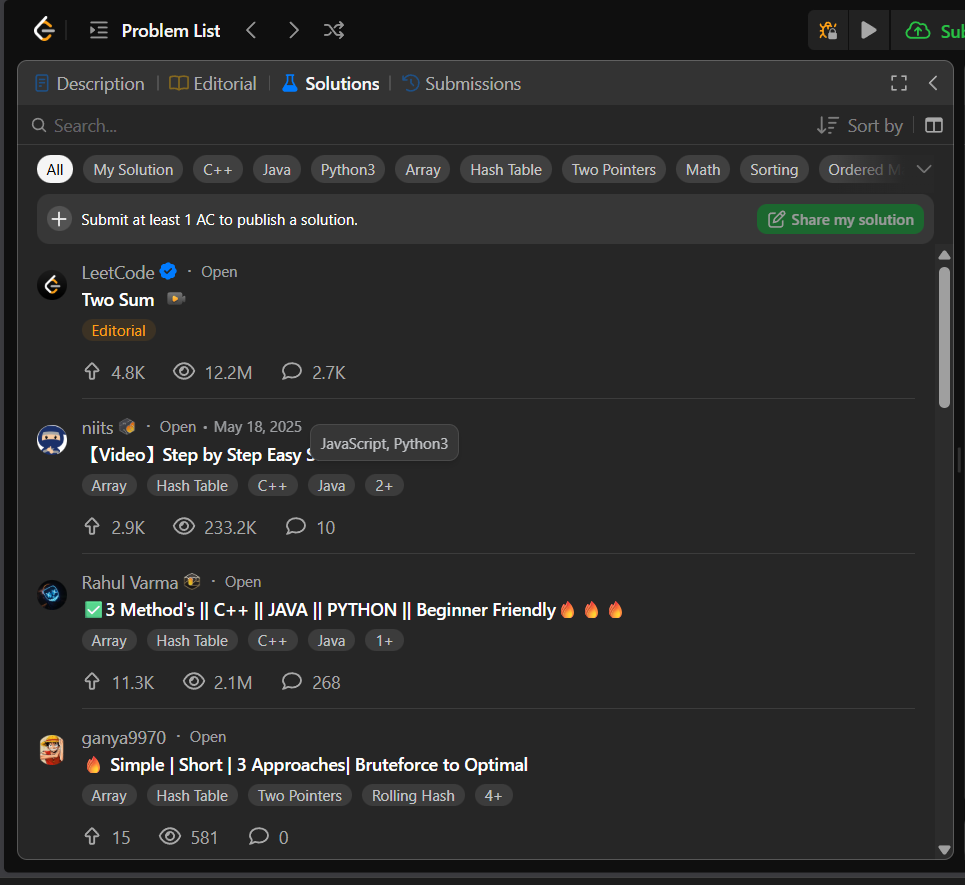Switch to the Editorial tab
This screenshot has width=965, height=885.
pyautogui.click(x=213, y=84)
